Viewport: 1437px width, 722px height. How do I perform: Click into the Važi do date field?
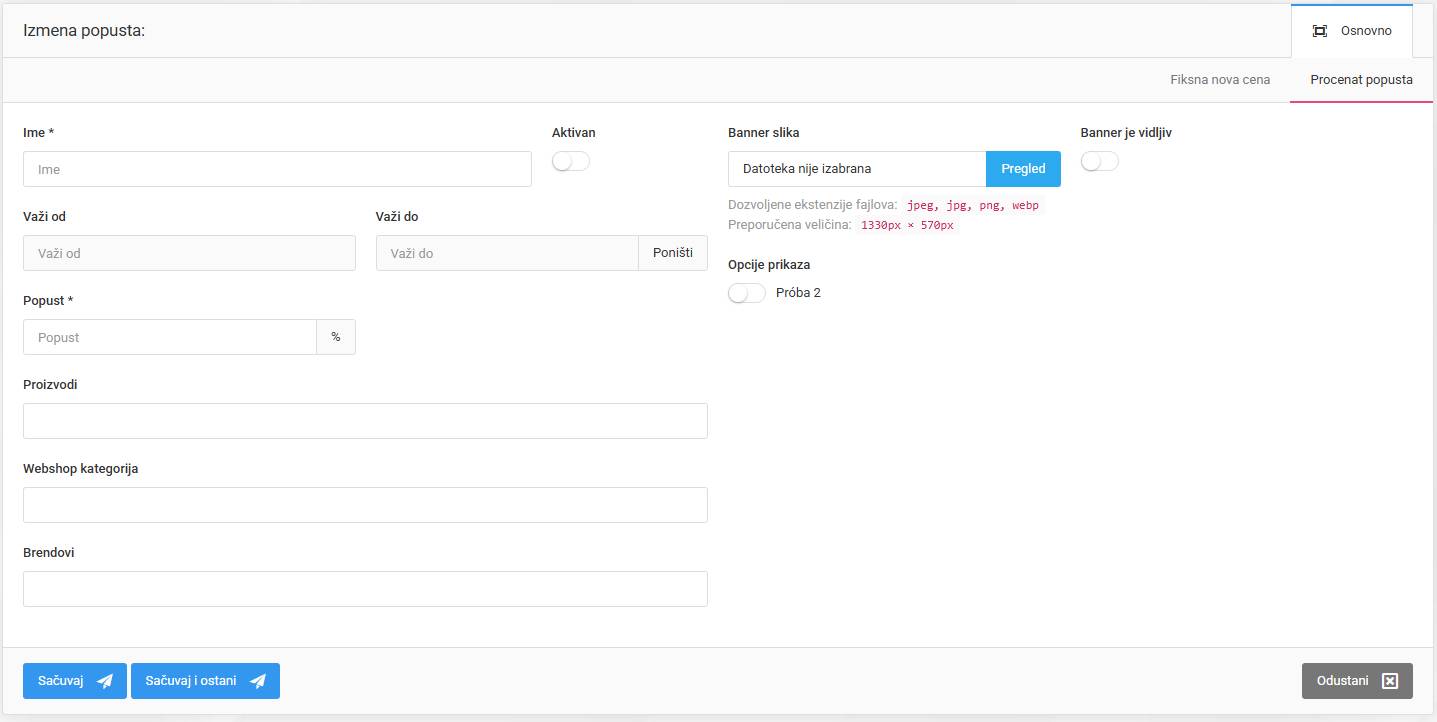point(507,253)
